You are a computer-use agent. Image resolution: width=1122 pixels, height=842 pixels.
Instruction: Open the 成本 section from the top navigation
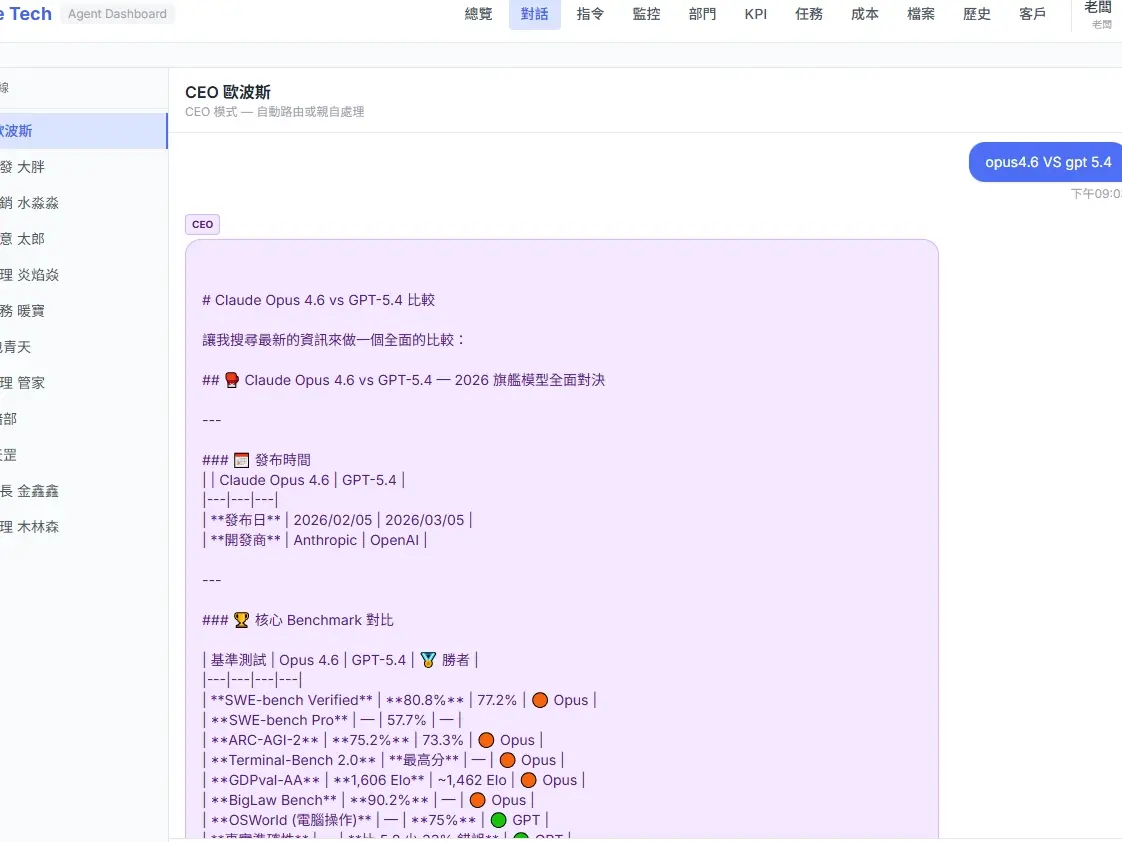(x=864, y=14)
